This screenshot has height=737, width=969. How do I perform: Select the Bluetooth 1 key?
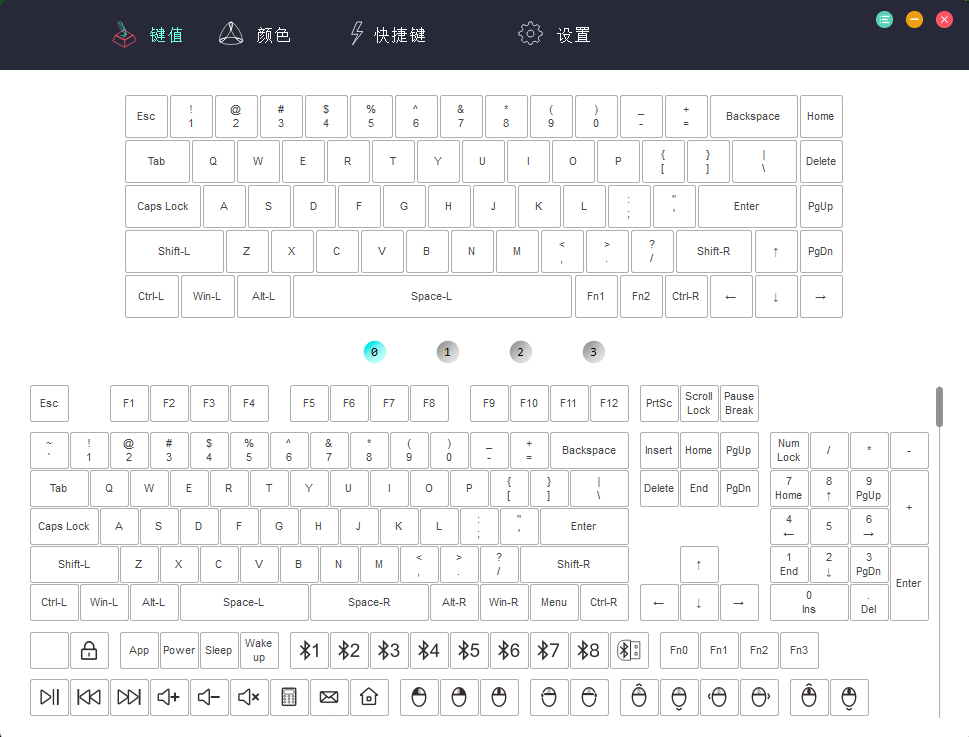(309, 650)
